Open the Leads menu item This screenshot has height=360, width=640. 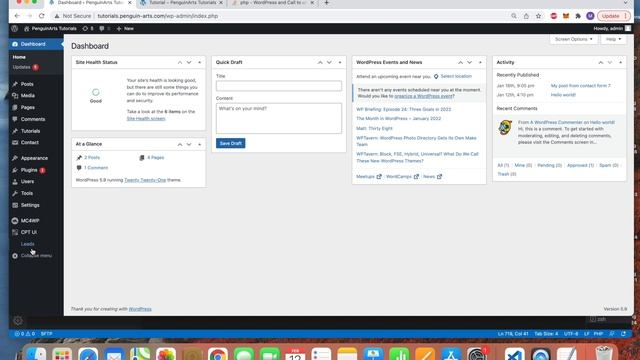click(27, 244)
